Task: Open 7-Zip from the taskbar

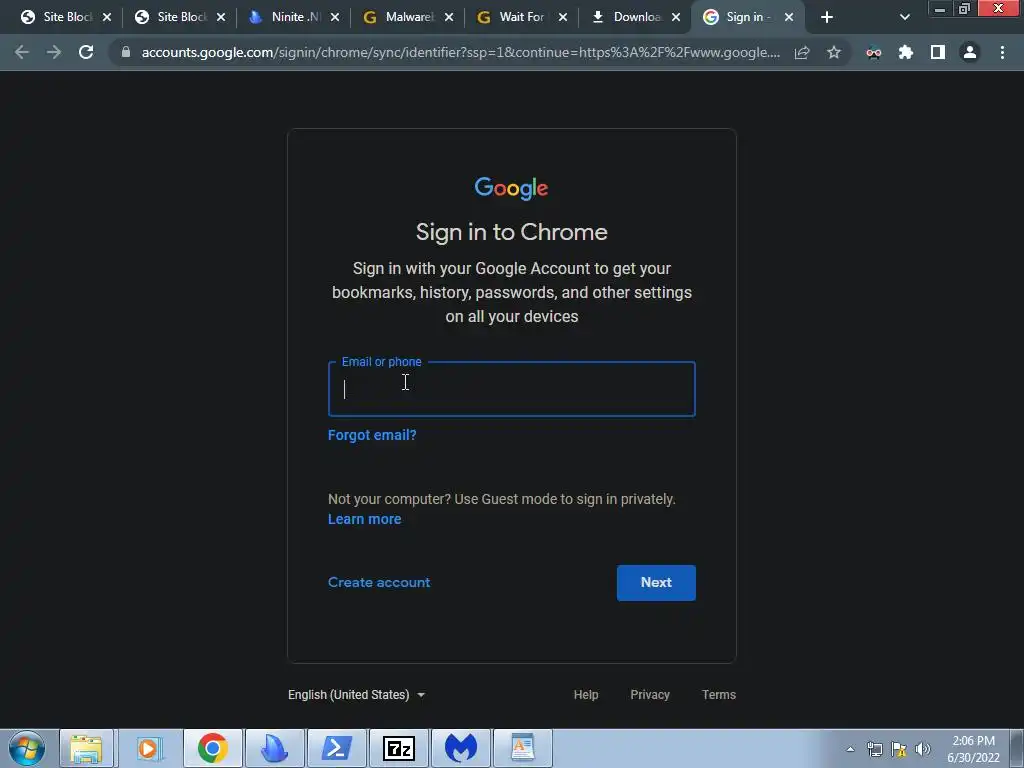Action: (398, 748)
